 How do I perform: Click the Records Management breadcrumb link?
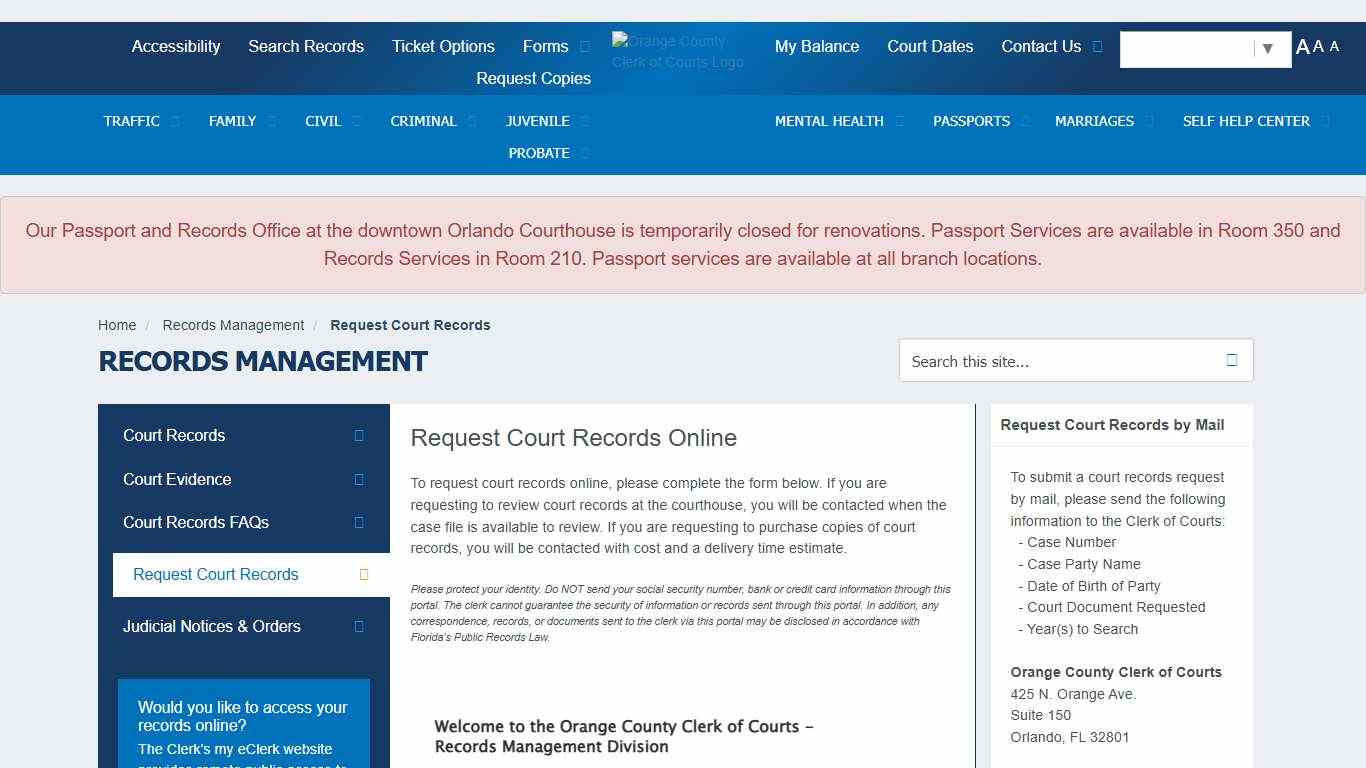[x=233, y=325]
